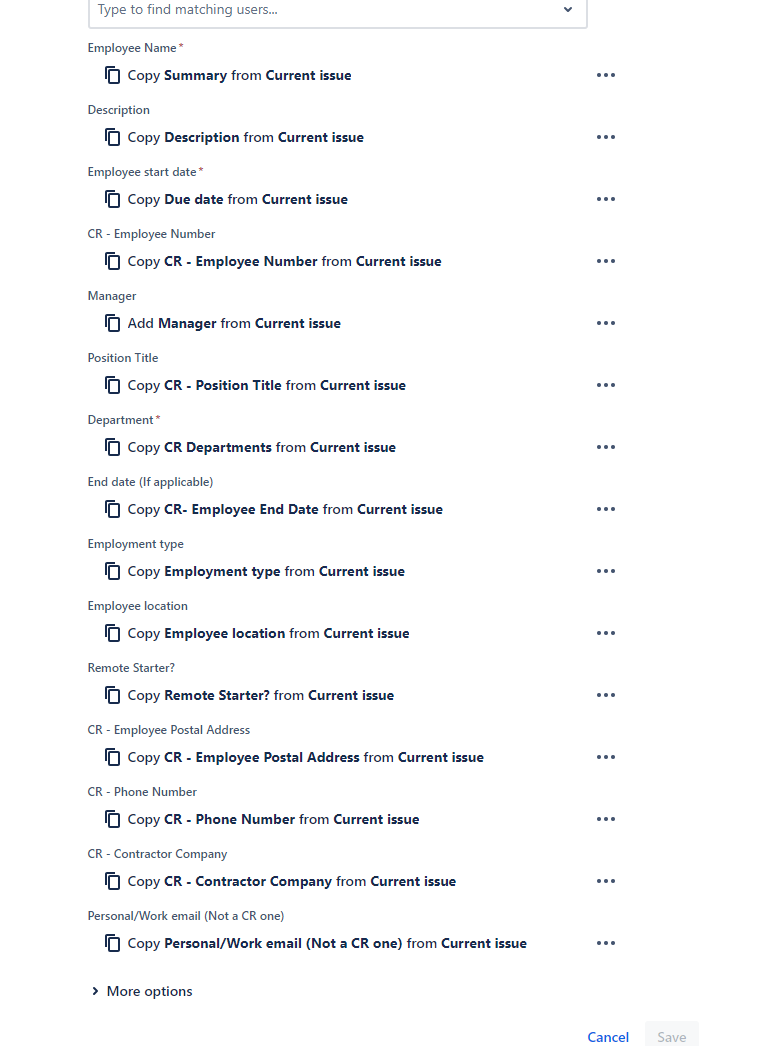
Task: Click the copy icon beside Employee location
Action: point(112,633)
